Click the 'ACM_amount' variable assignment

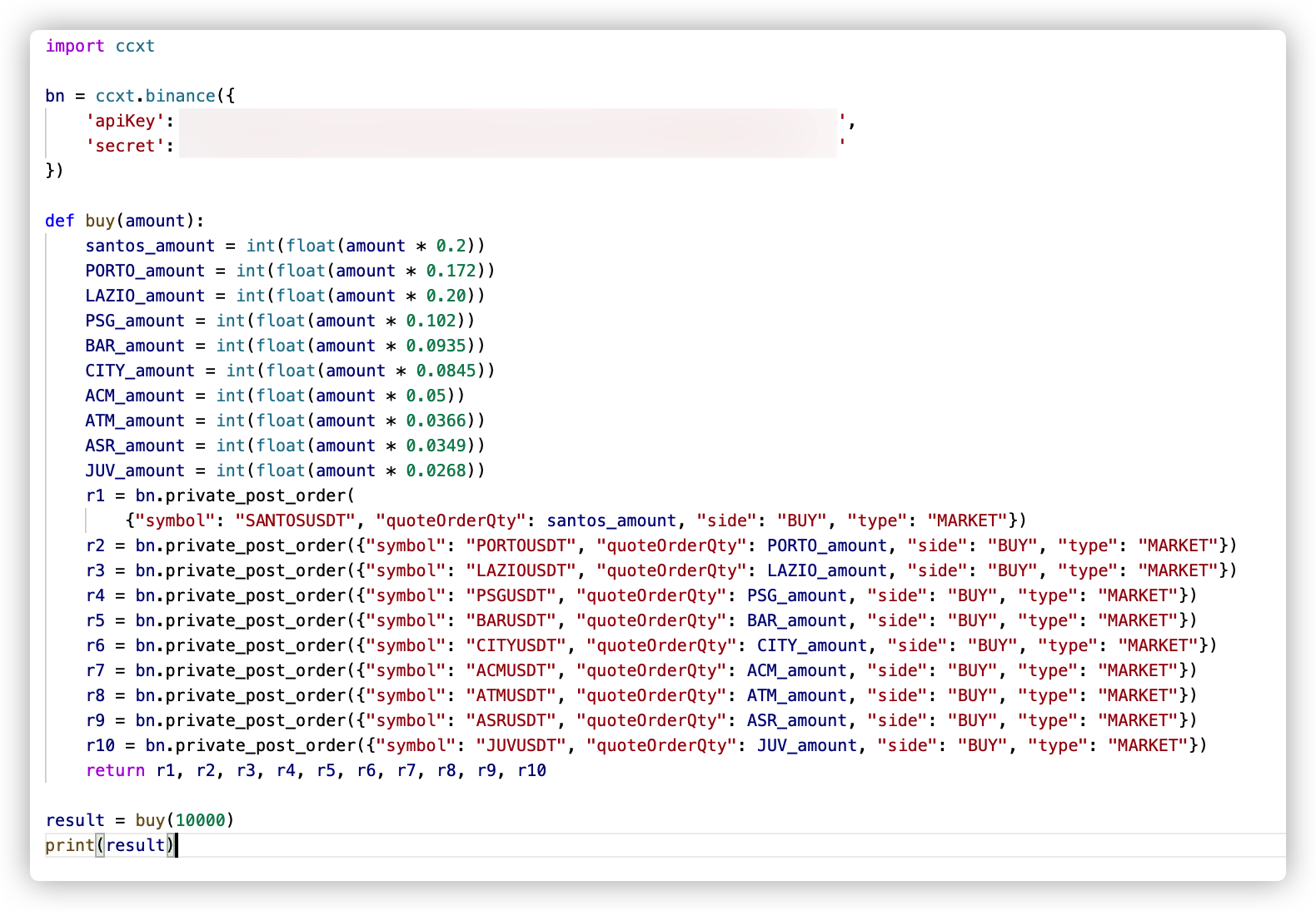point(135,396)
